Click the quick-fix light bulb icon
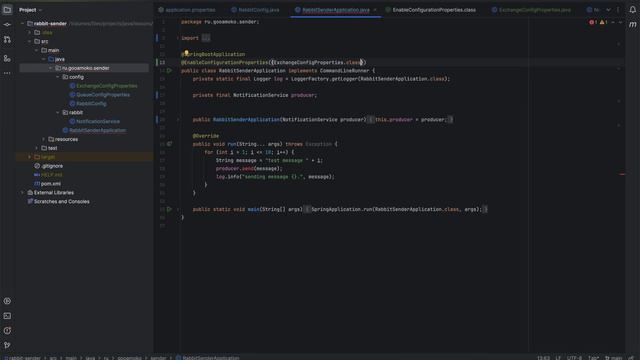Screen dimensions: 640x360 coord(186,53)
